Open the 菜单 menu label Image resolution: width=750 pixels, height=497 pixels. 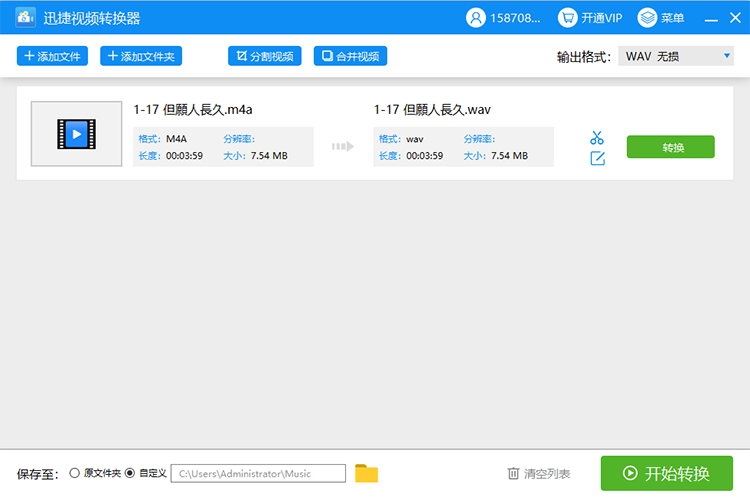673,18
